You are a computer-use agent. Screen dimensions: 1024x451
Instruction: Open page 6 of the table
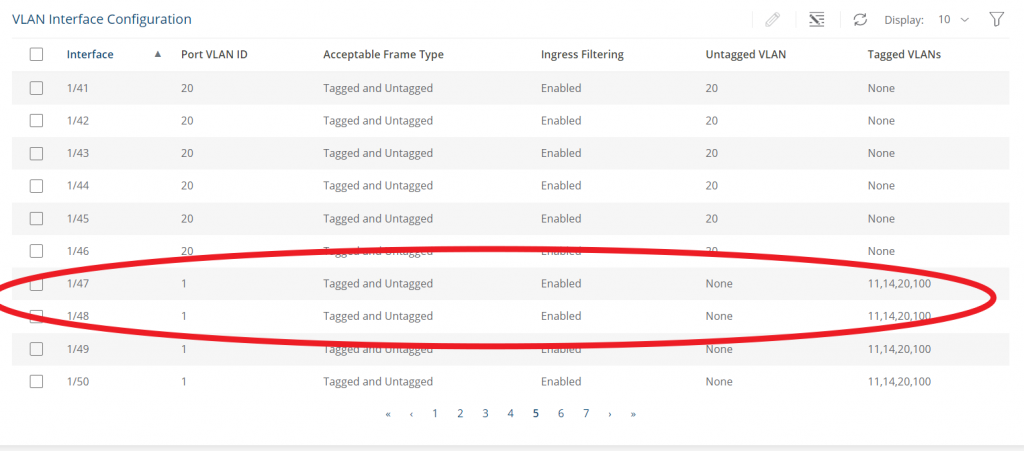tap(561, 413)
